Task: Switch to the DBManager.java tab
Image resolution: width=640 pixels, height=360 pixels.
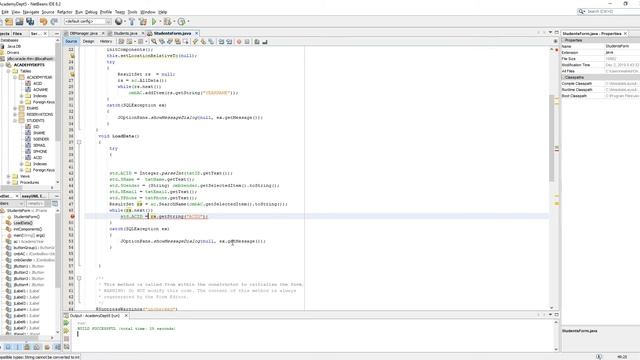Action: coord(84,33)
